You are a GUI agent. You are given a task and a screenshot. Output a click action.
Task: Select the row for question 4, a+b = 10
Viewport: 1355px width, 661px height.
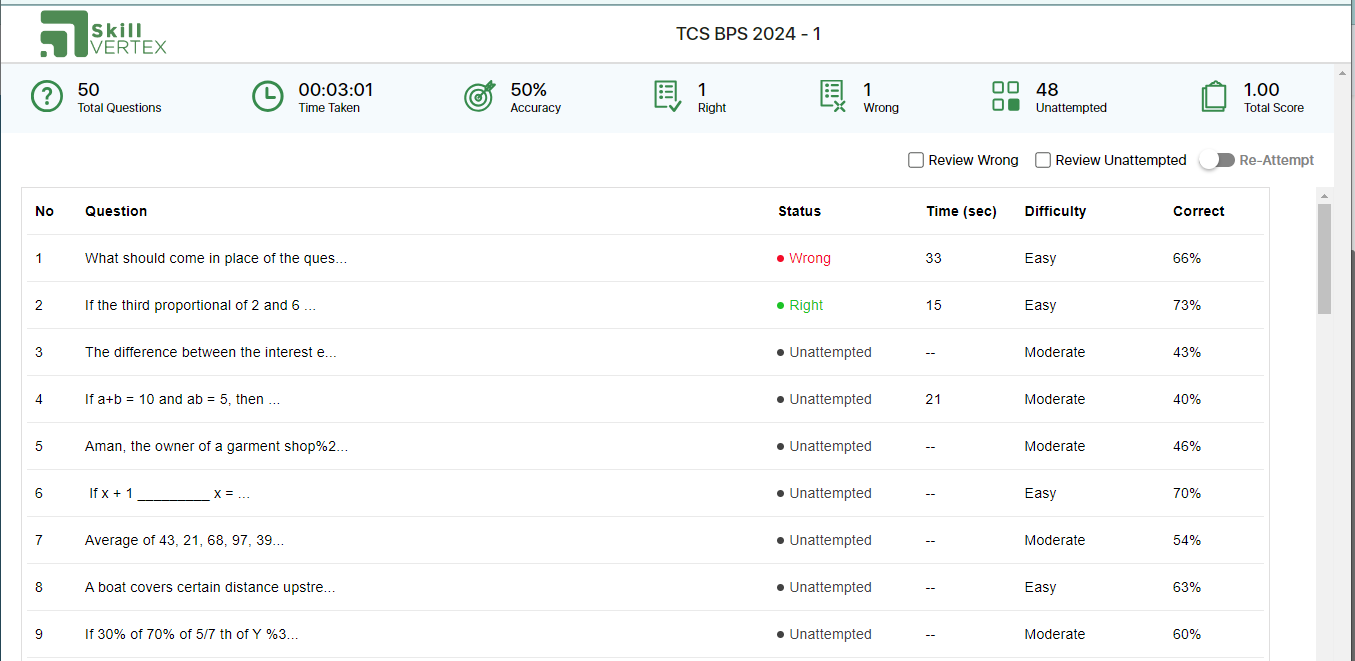(x=645, y=399)
